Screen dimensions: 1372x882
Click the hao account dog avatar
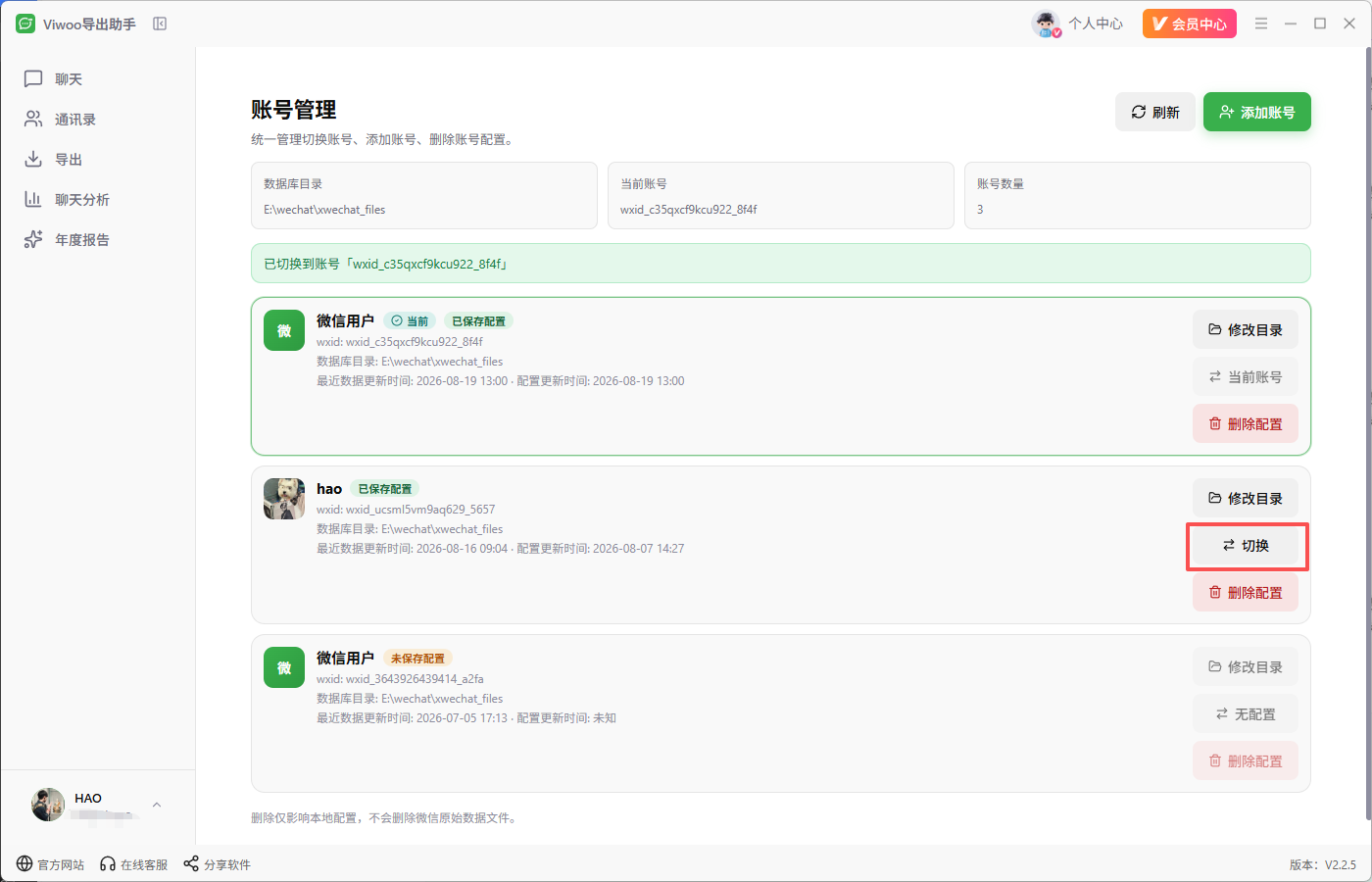tap(284, 499)
